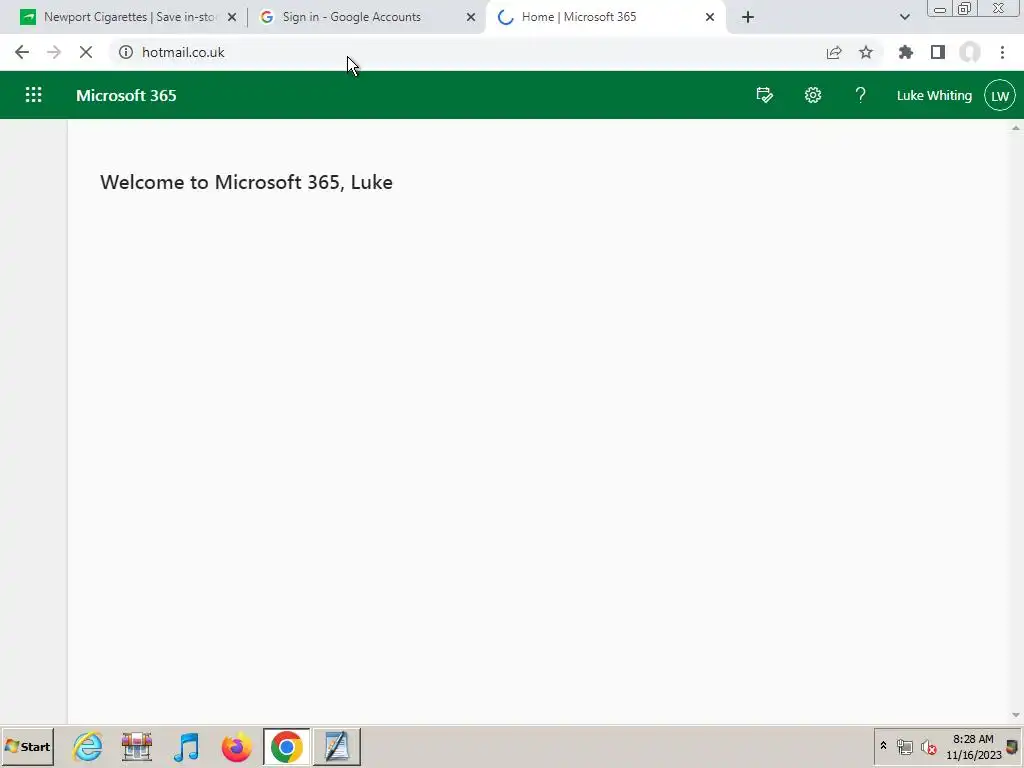
Task: Open the My Day calendar check icon
Action: (764, 95)
